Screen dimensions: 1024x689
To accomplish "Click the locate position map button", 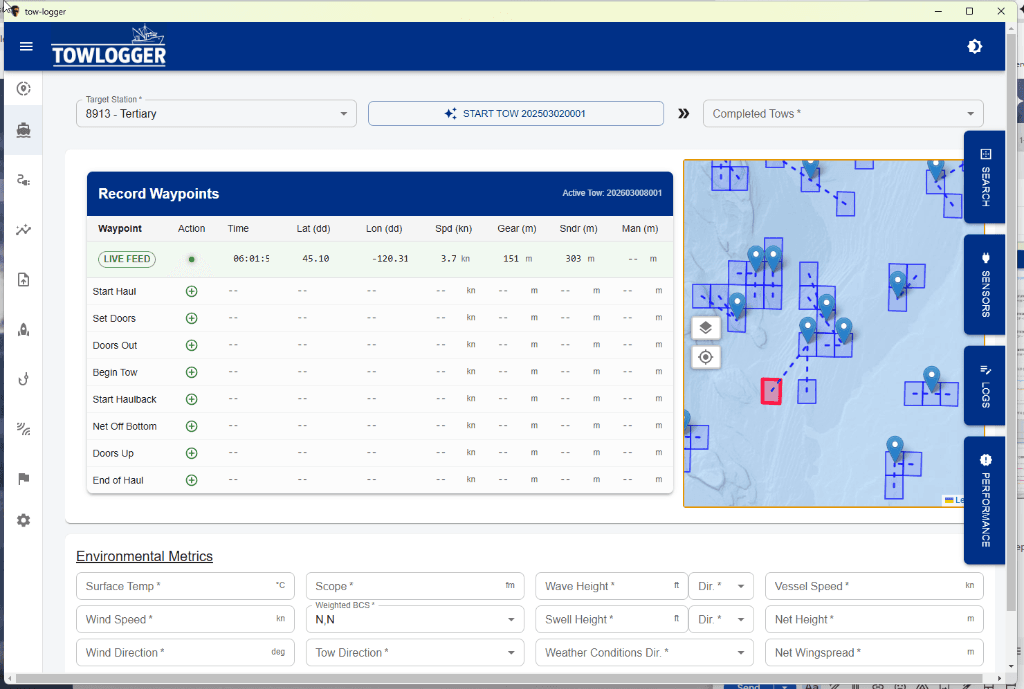I will click(x=705, y=357).
